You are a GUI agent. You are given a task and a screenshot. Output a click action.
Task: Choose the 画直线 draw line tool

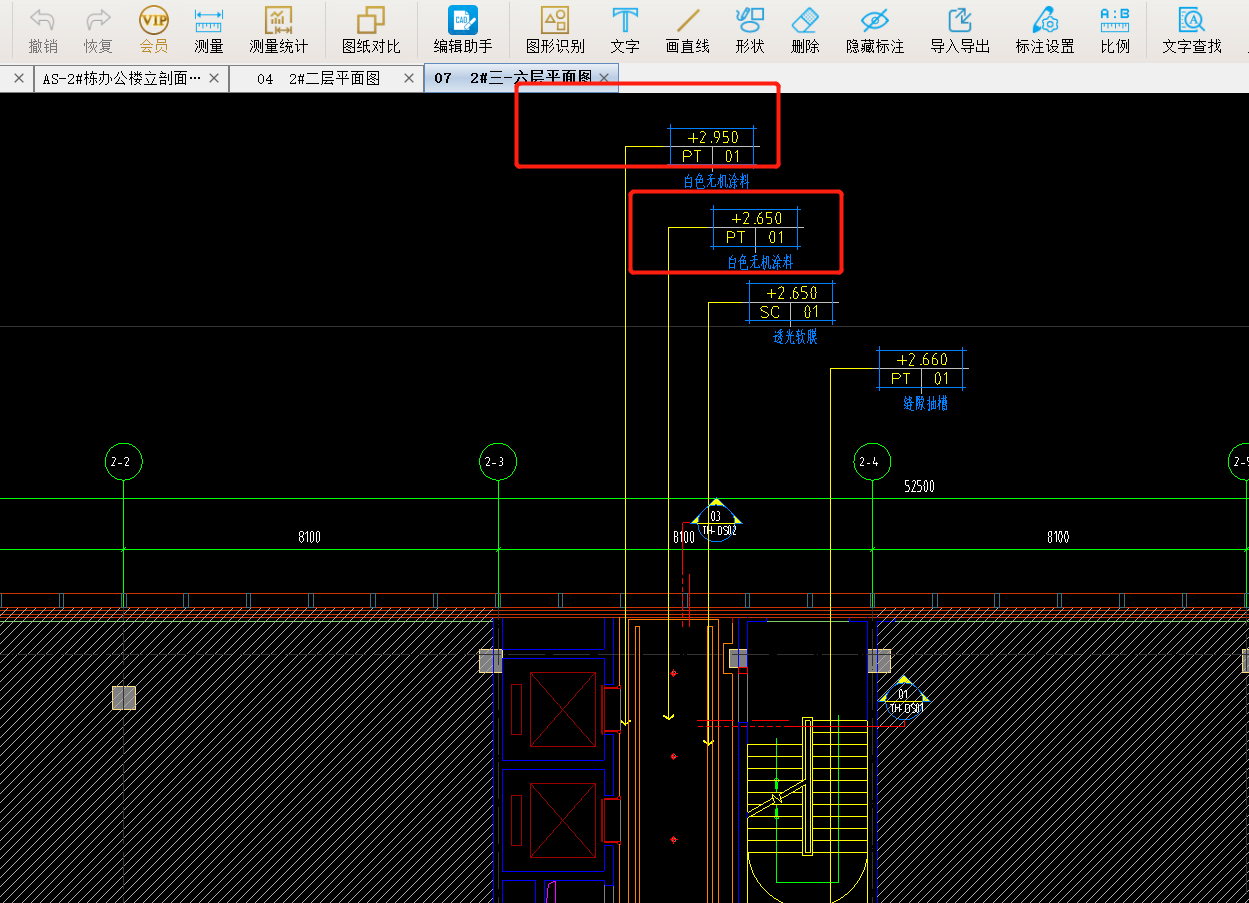click(688, 21)
